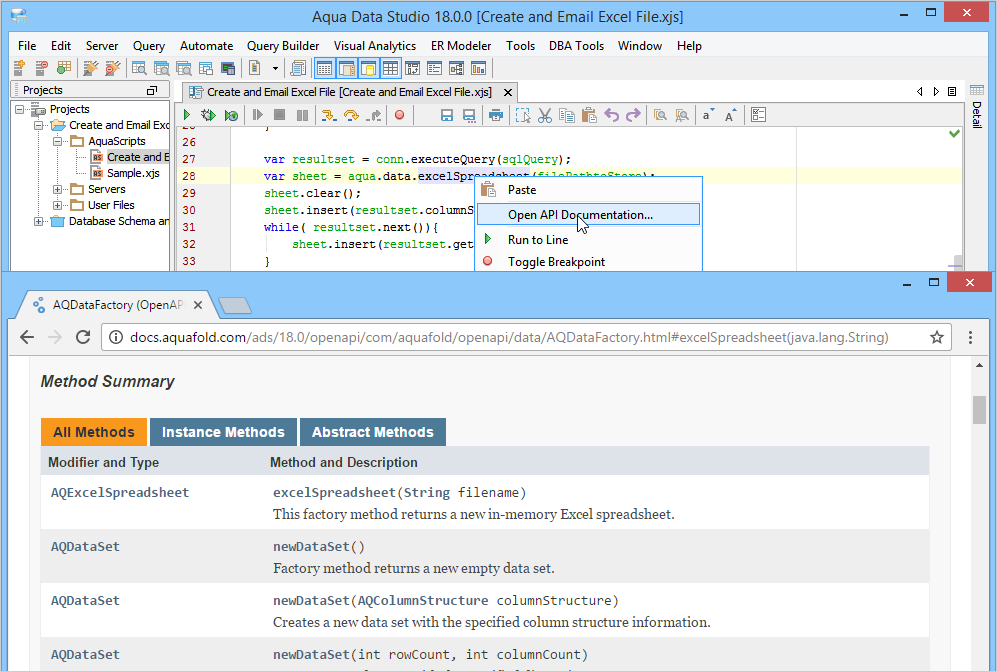Start debugging with the bug-and-arrow icon
The image size is (997, 672).
208,115
